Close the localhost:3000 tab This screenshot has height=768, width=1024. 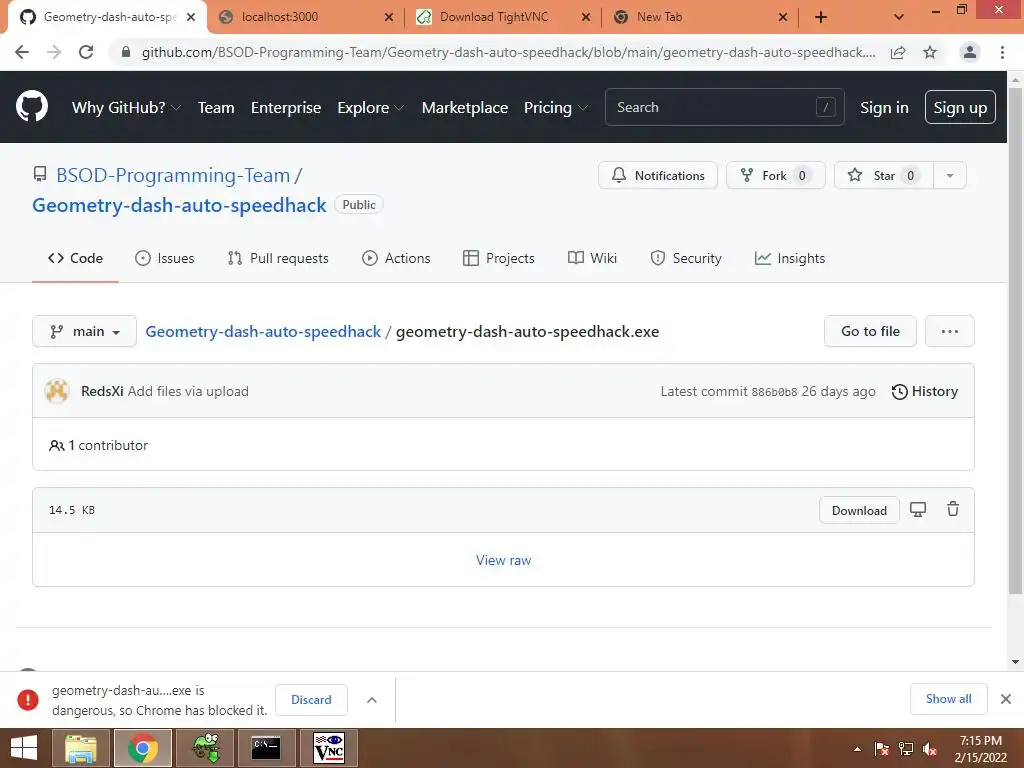pyautogui.click(x=389, y=18)
